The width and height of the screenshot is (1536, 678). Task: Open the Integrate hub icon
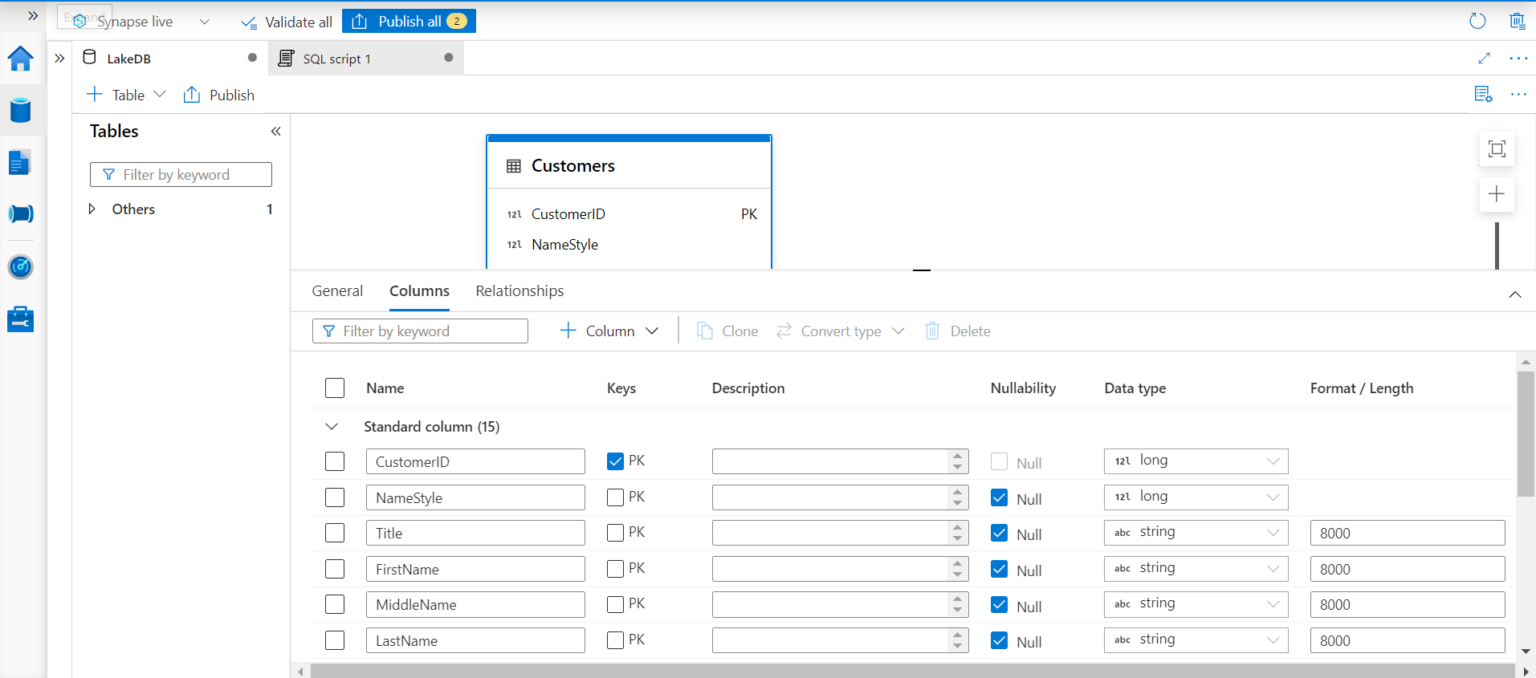point(20,213)
